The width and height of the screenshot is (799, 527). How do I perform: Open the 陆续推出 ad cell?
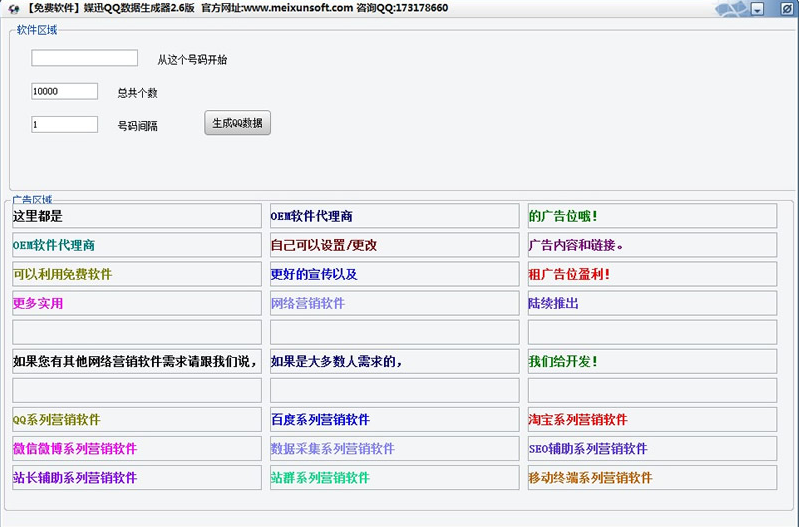(653, 303)
